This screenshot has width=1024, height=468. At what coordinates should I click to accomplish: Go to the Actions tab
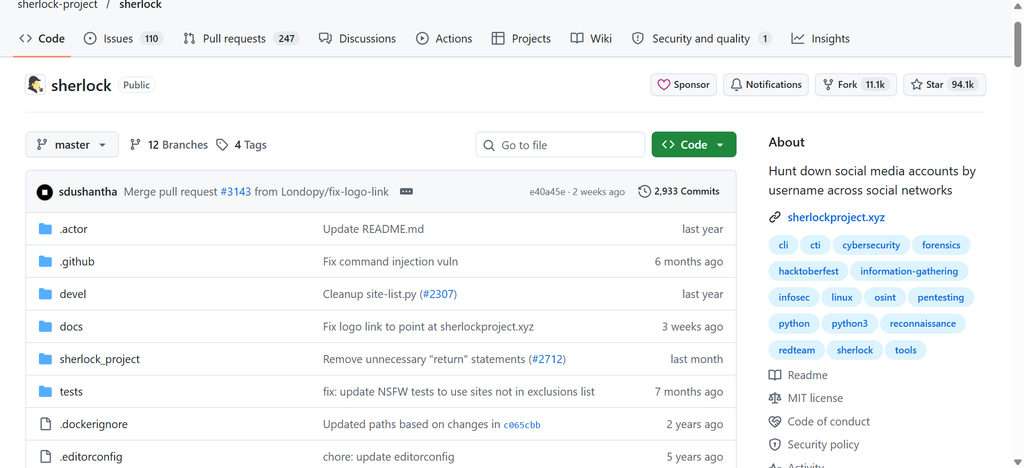coord(444,39)
